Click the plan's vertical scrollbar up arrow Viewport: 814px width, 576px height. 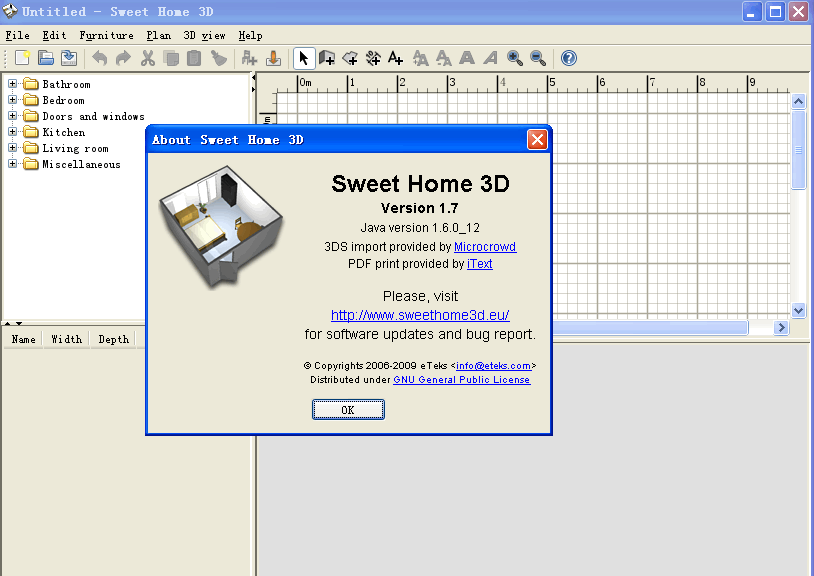pos(798,101)
